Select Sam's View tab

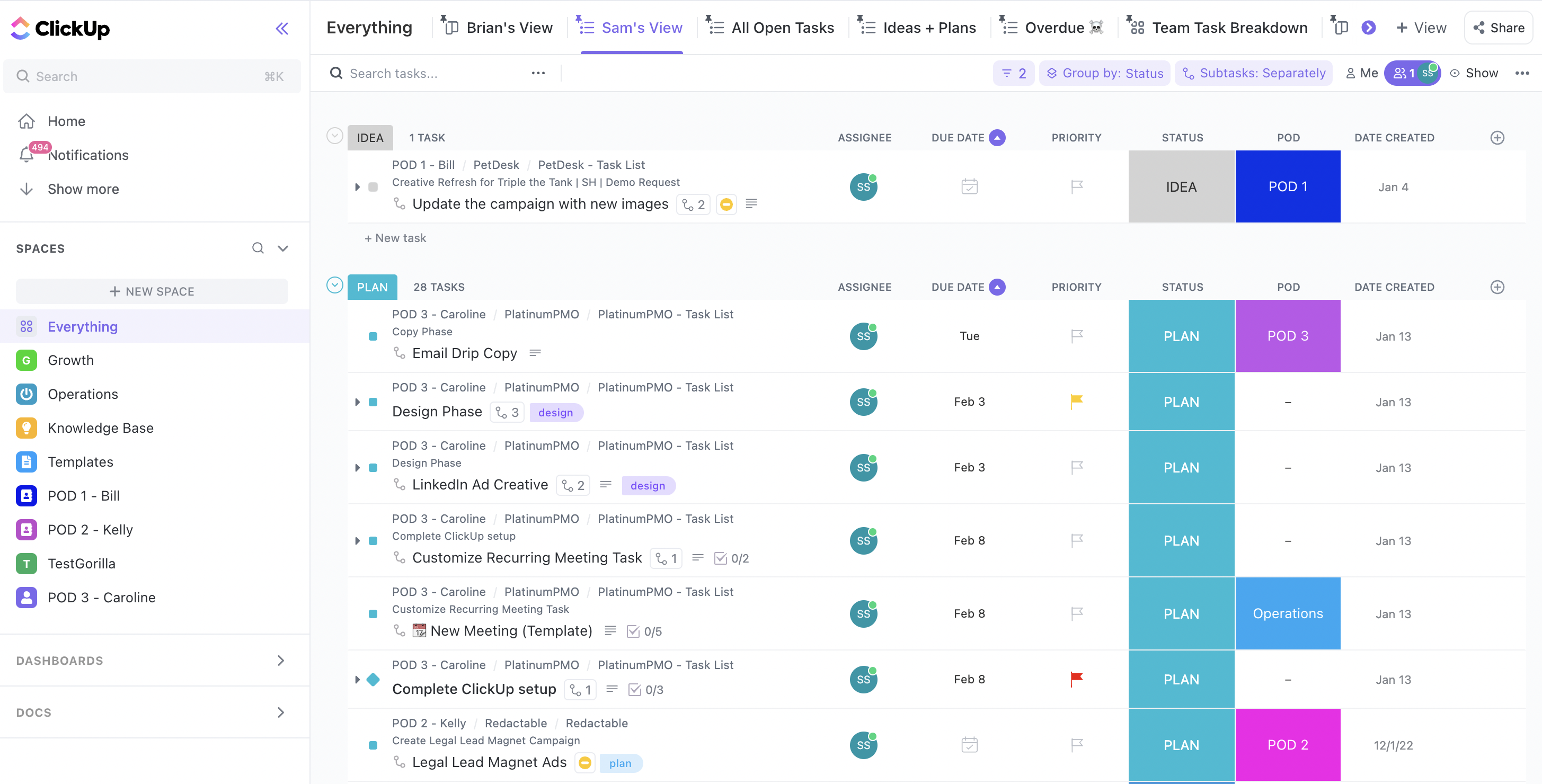[629, 28]
